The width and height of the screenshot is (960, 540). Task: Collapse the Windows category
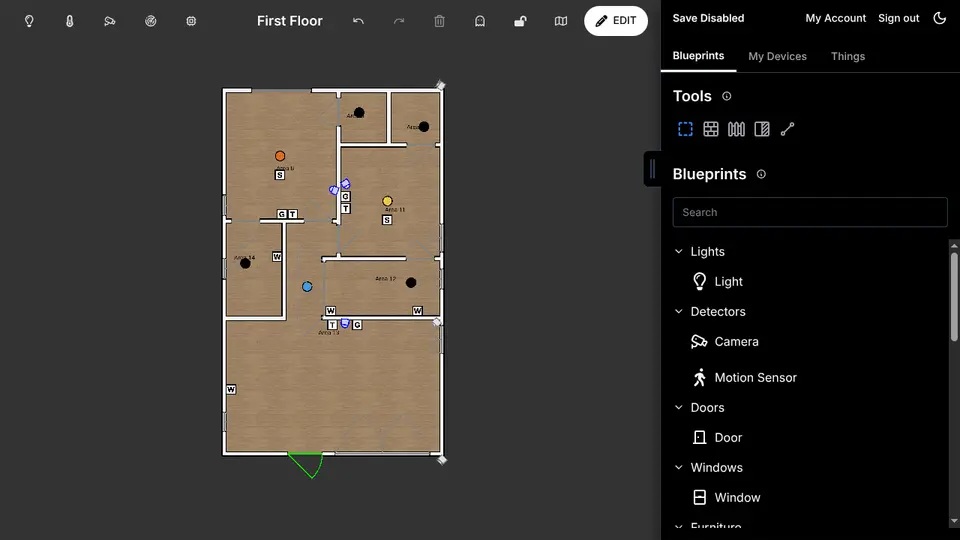coord(679,468)
